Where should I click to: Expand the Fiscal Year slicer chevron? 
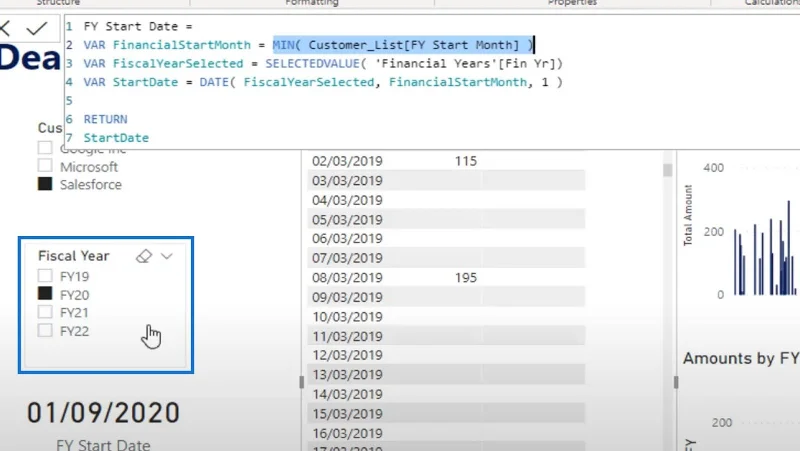coord(167,256)
